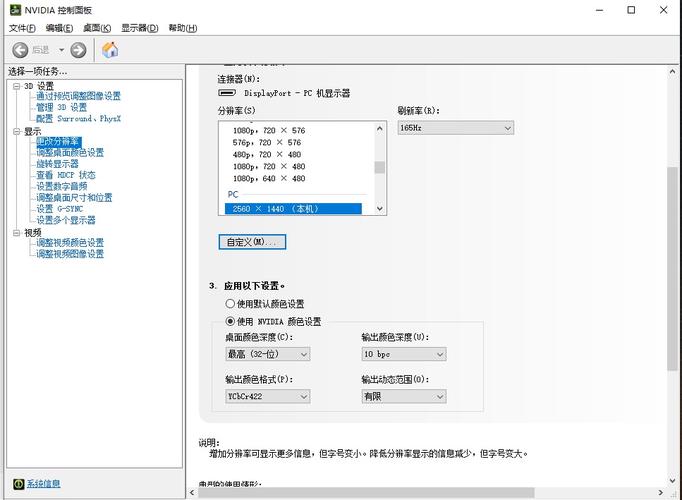Collapse the 视频 tree node
This screenshot has width=682, height=500.
(17, 233)
